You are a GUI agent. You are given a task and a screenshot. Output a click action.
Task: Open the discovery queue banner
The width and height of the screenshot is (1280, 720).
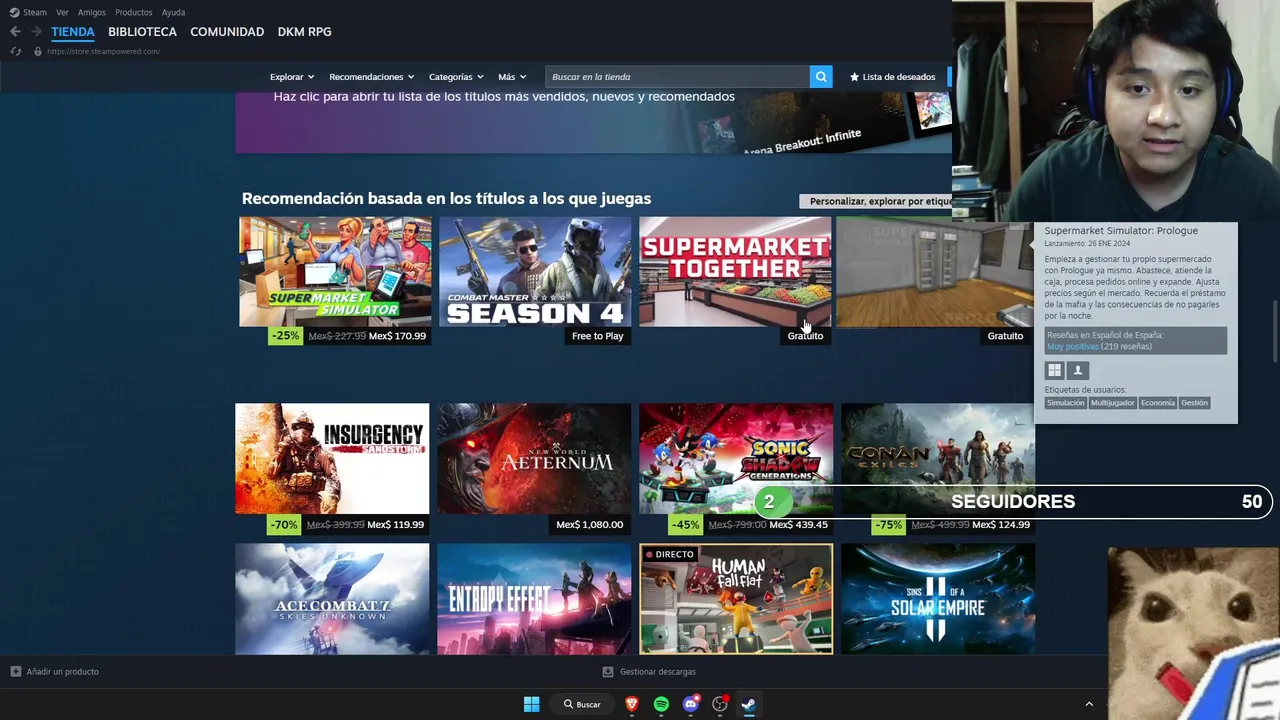(593, 122)
